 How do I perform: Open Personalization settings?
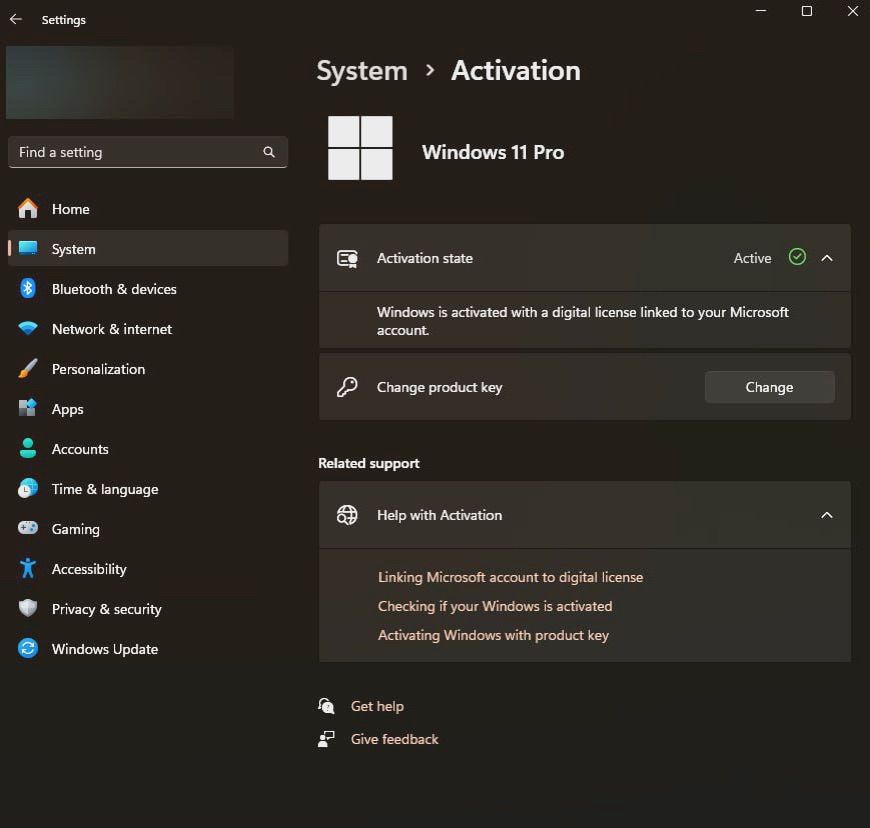pos(148,369)
